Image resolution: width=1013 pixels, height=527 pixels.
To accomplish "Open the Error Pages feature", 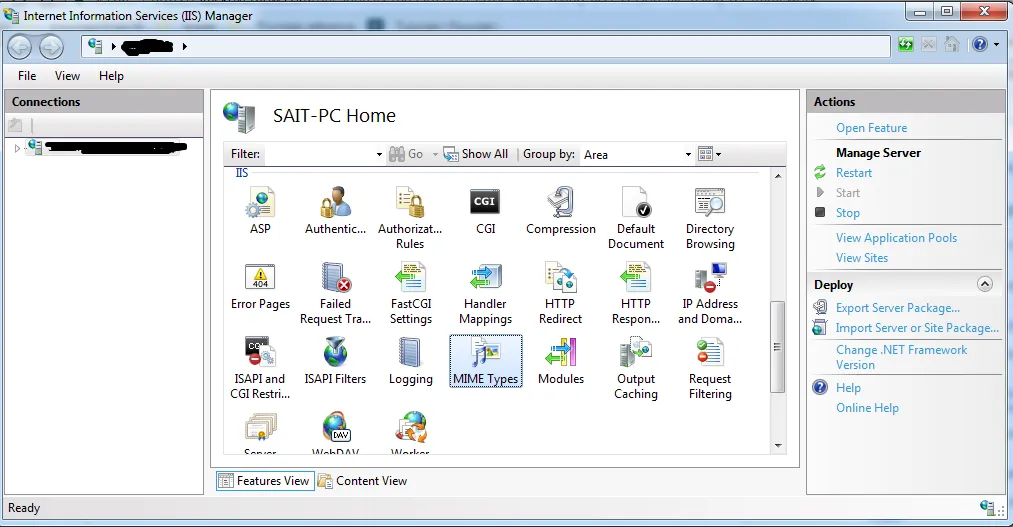I will 260,286.
